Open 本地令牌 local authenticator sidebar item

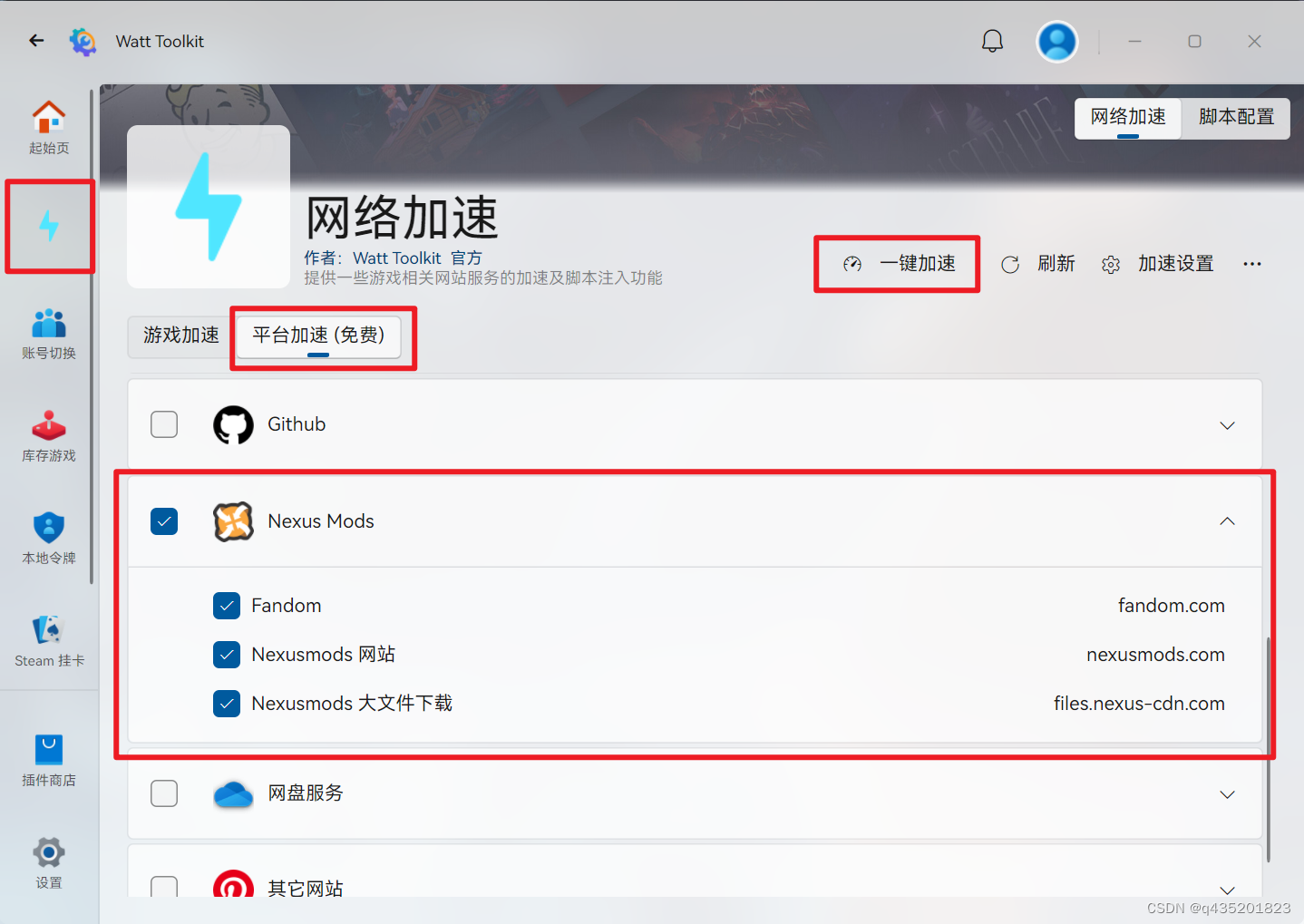coord(49,539)
